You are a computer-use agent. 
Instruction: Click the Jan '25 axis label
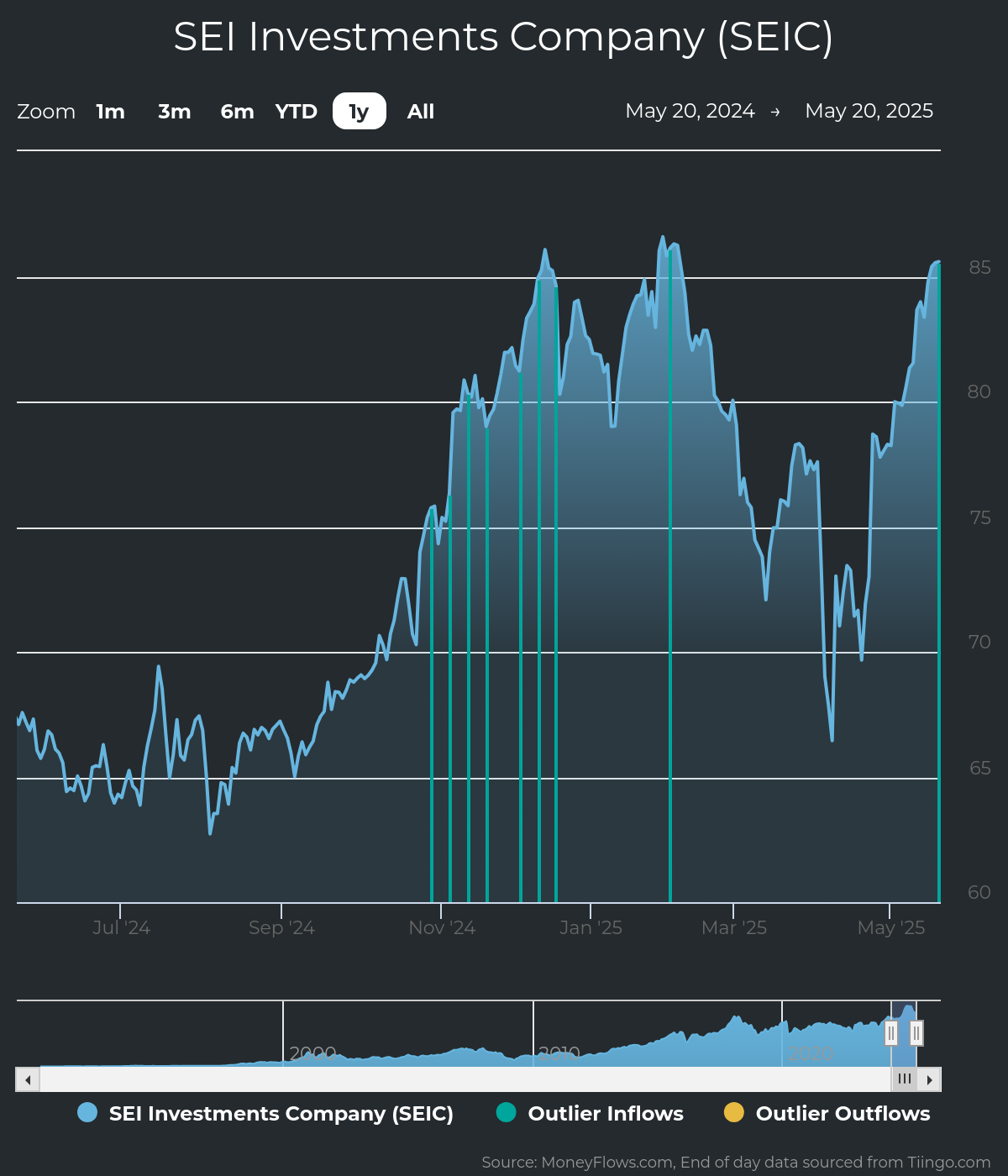[x=591, y=927]
